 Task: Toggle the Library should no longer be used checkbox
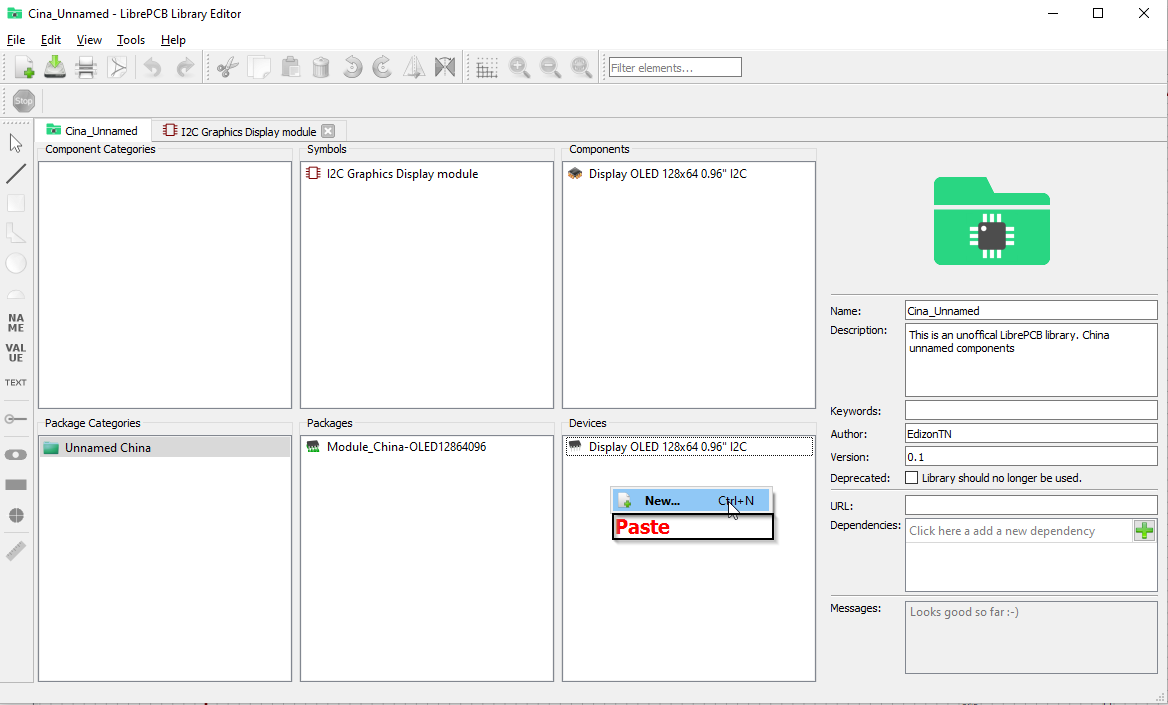click(x=911, y=477)
